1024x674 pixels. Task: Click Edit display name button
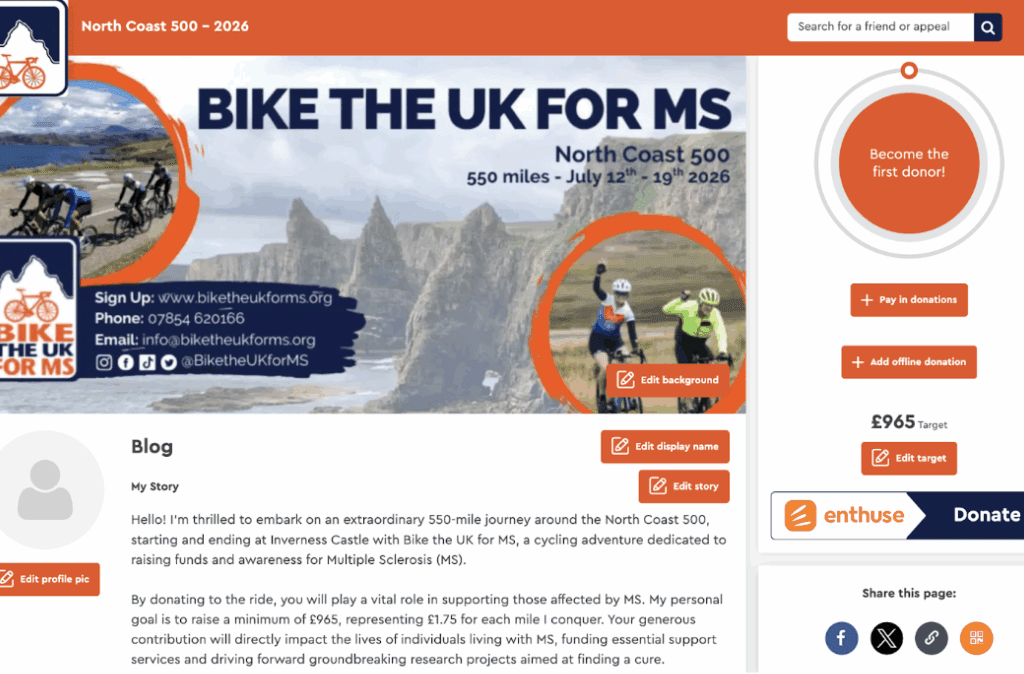click(x=665, y=447)
